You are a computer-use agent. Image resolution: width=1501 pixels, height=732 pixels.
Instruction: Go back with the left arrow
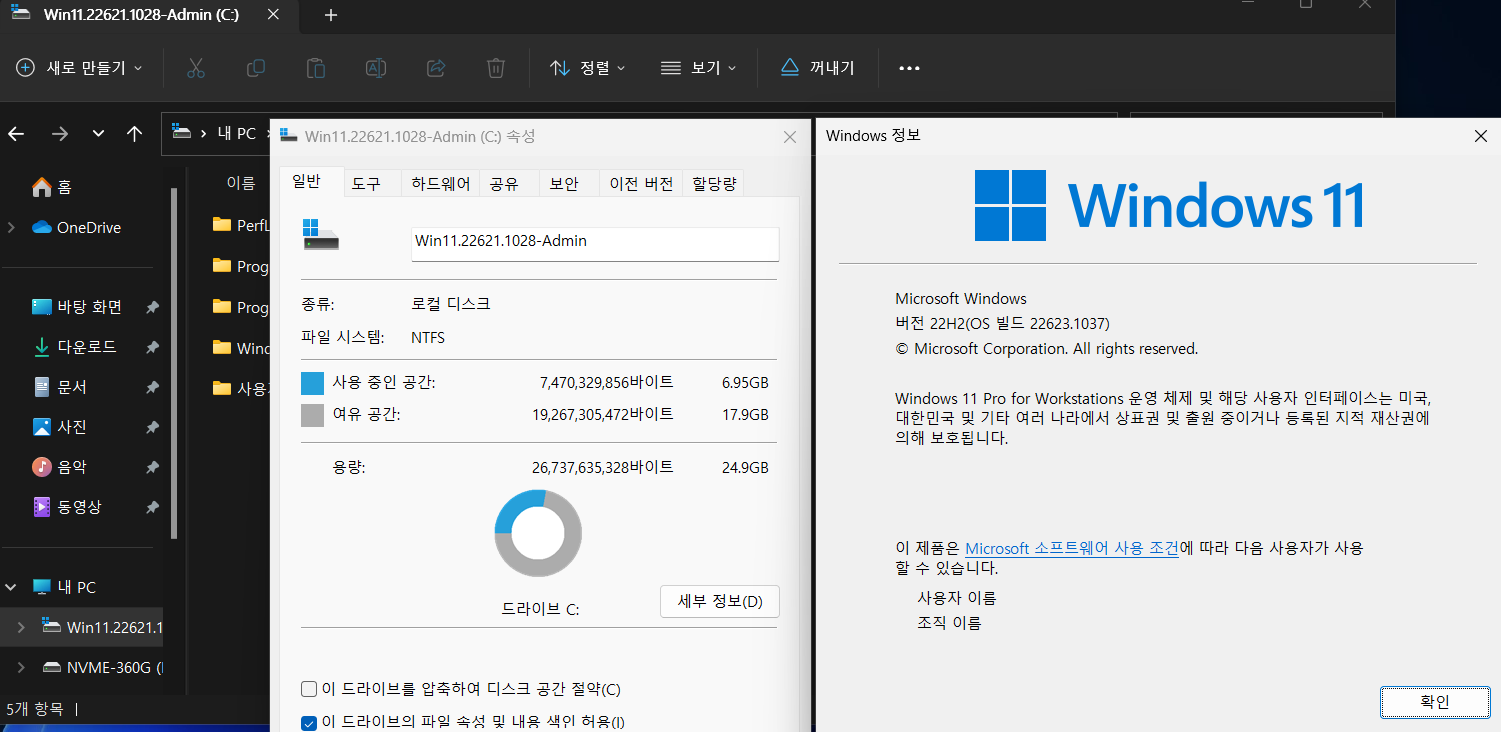pos(16,133)
